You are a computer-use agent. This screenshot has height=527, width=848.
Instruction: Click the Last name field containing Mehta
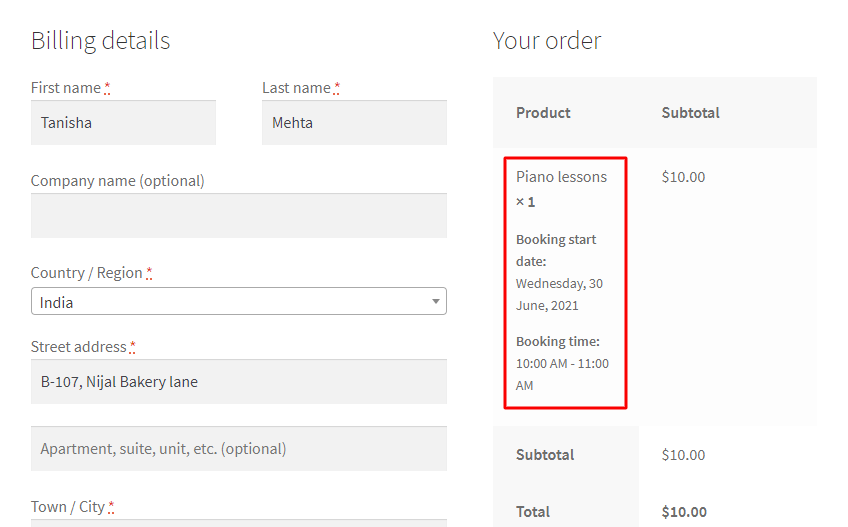(x=354, y=123)
